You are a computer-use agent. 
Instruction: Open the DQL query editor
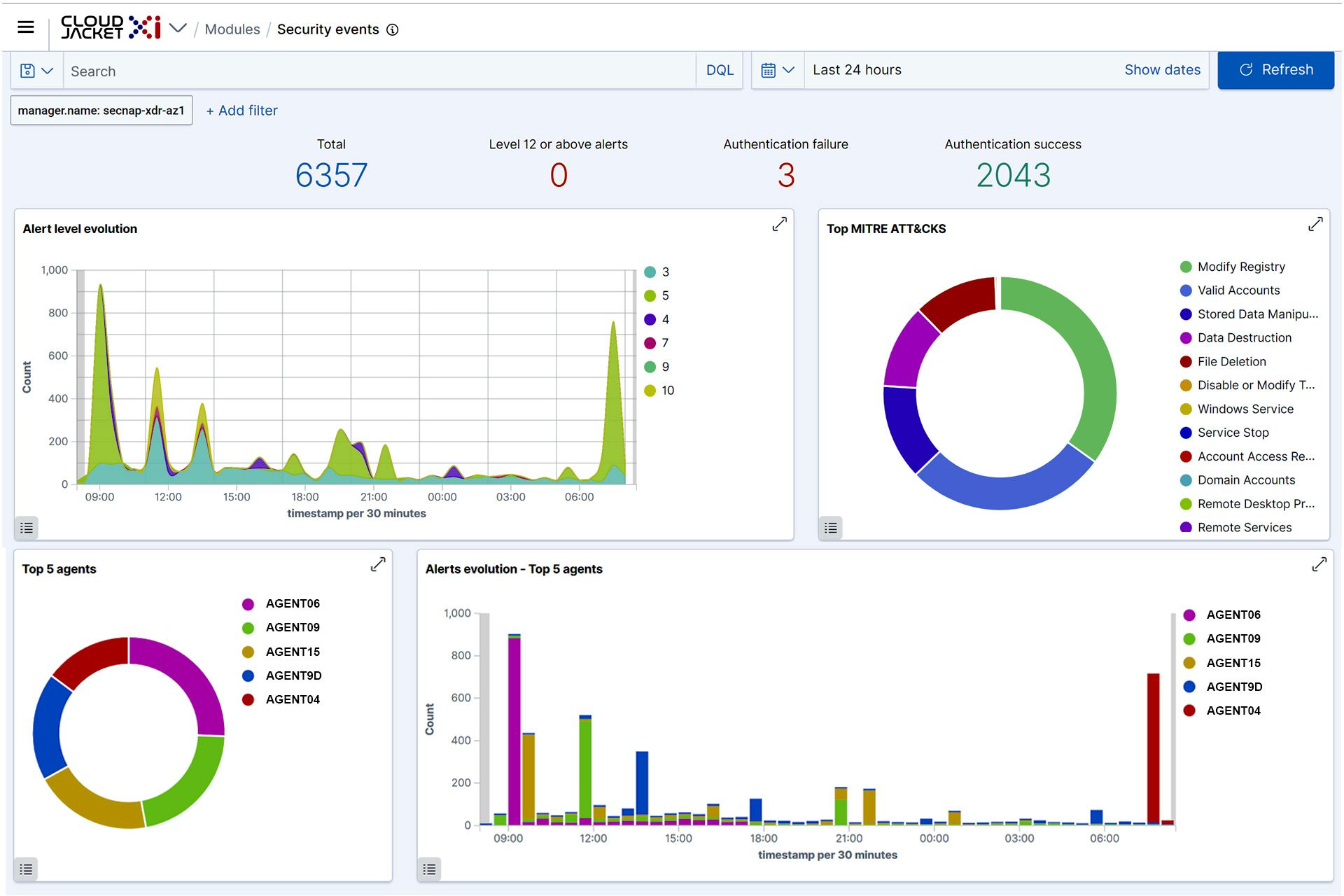(x=720, y=69)
